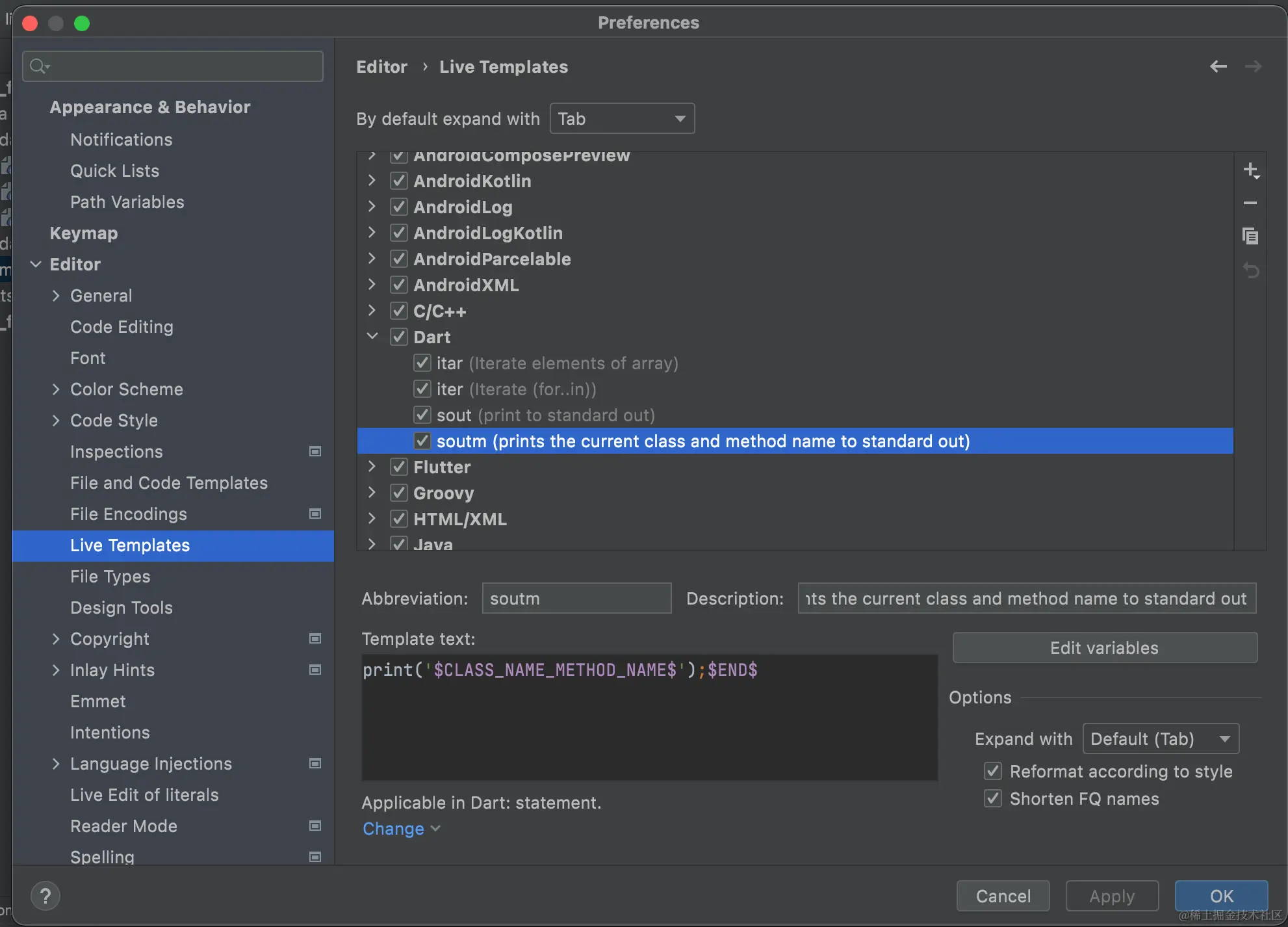Click project-level icon beside File Encodings
Viewport: 1288px width, 927px height.
click(315, 514)
